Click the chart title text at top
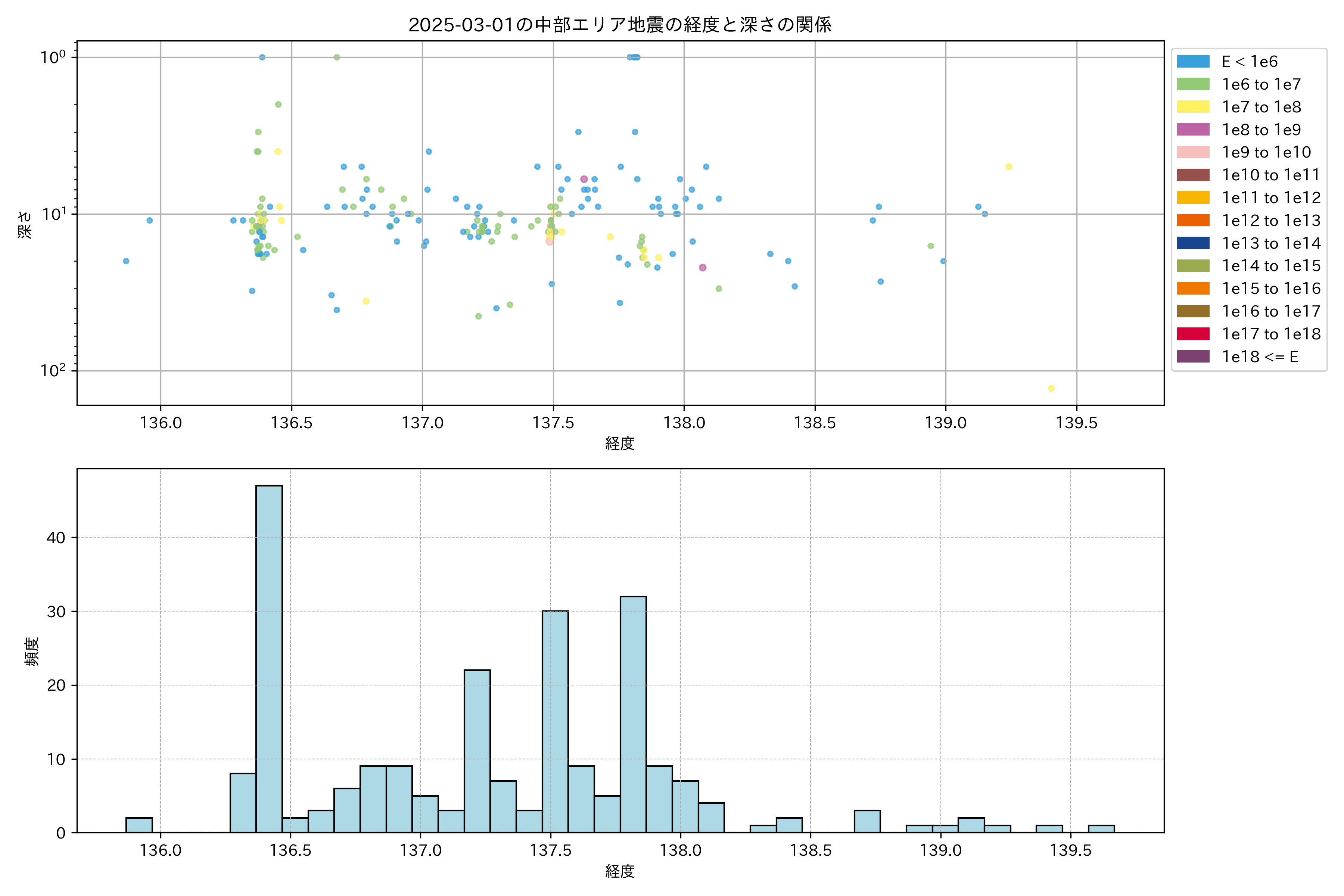The width and height of the screenshot is (1344, 896). [620, 25]
